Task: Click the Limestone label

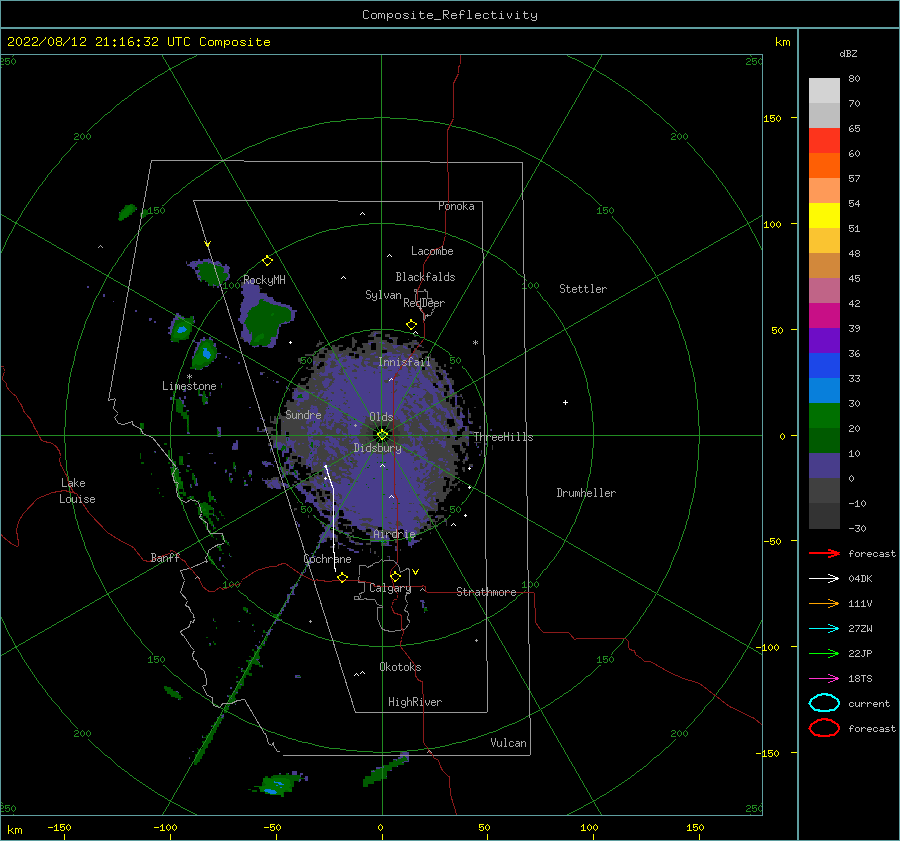Action: tap(189, 386)
